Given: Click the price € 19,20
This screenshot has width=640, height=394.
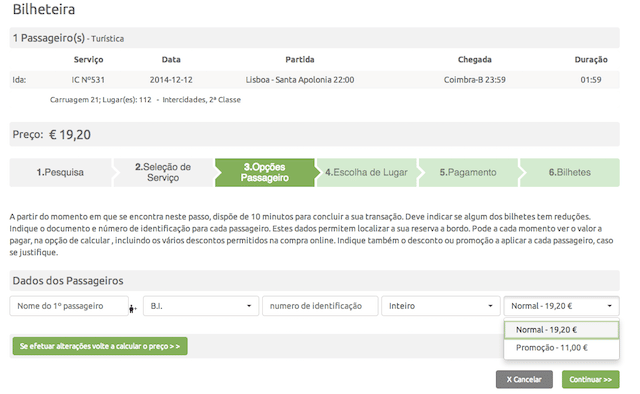Looking at the screenshot, I should pos(70,135).
